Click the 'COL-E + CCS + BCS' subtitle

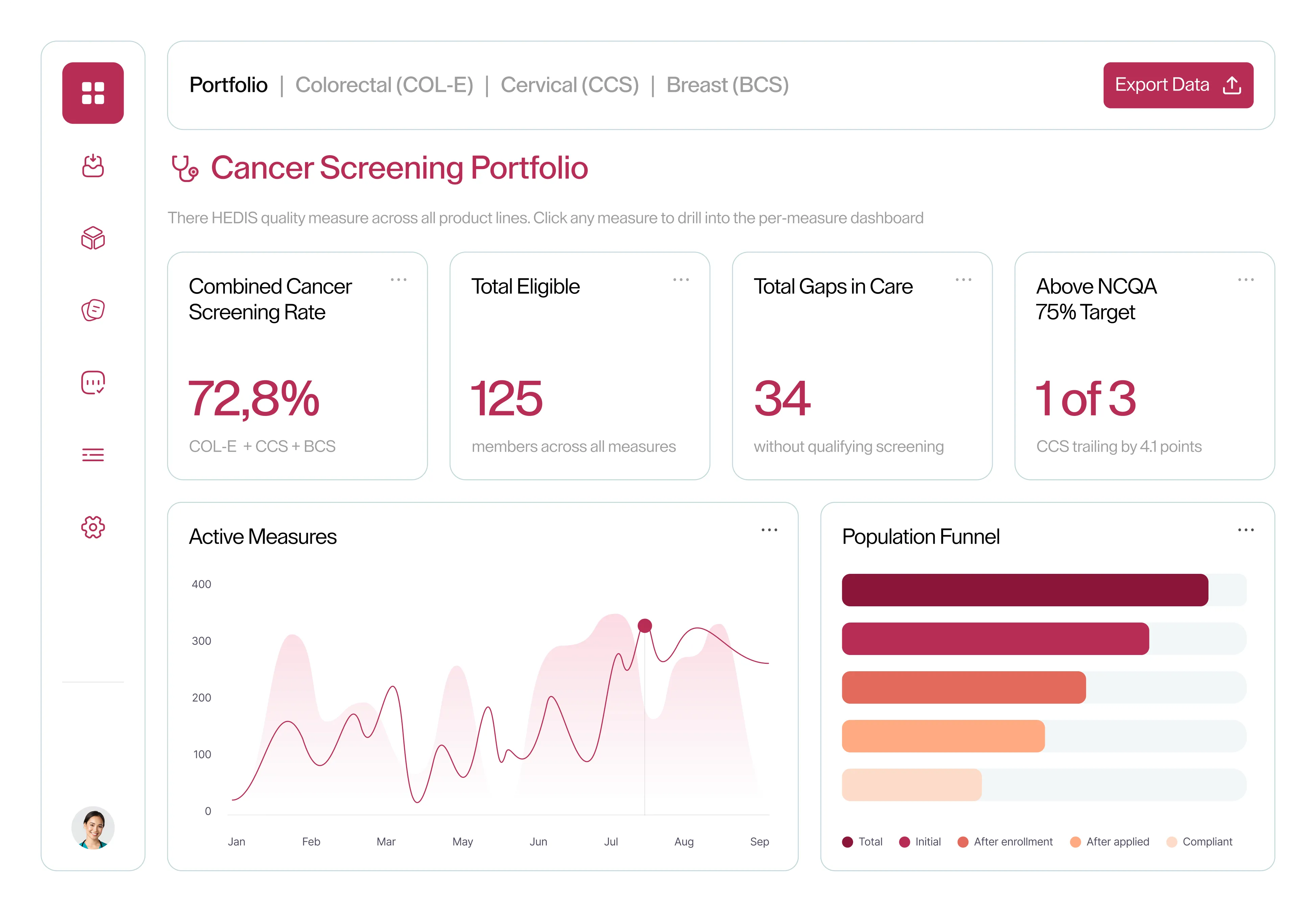click(262, 446)
